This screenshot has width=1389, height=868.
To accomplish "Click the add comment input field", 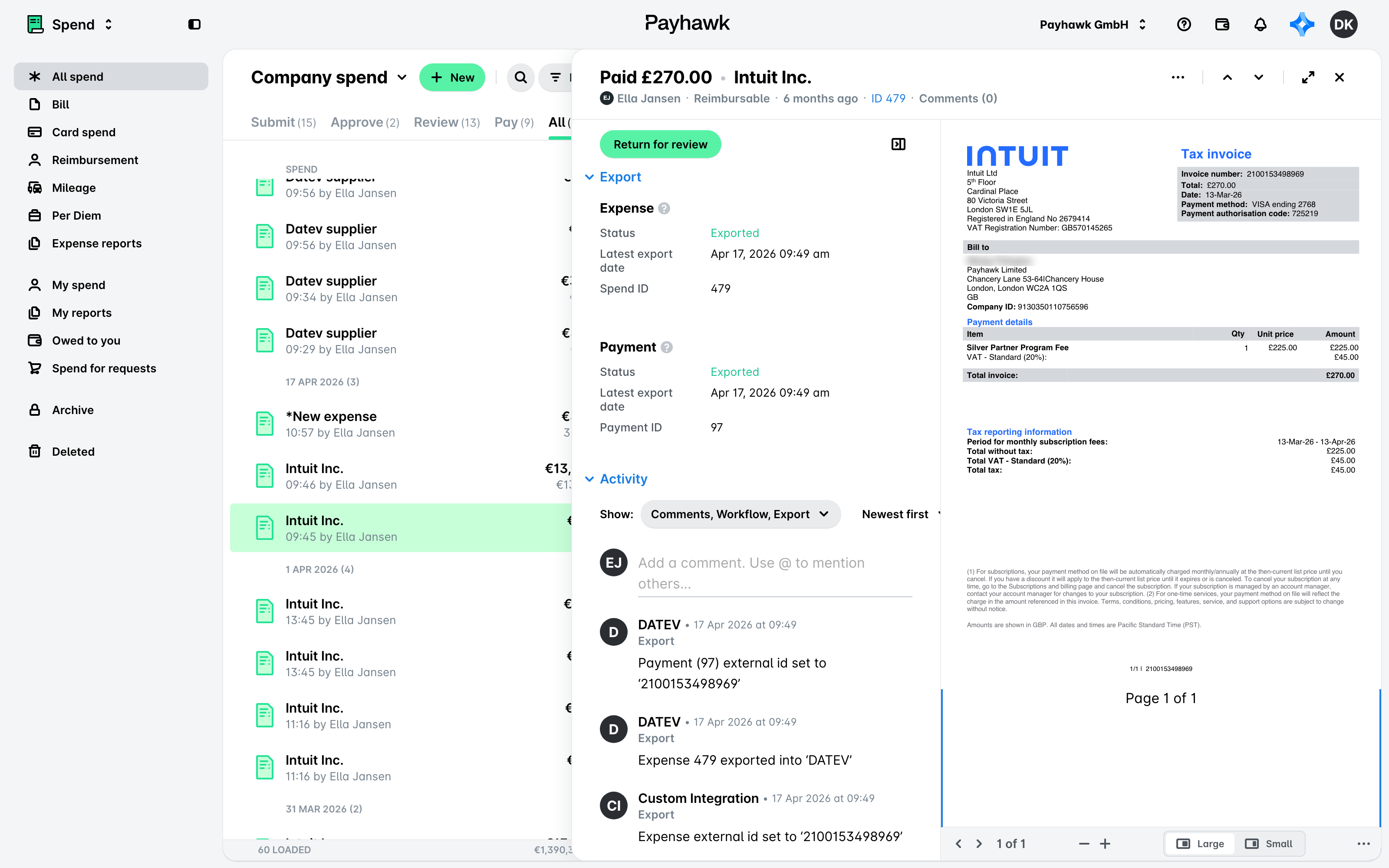I will (775, 573).
